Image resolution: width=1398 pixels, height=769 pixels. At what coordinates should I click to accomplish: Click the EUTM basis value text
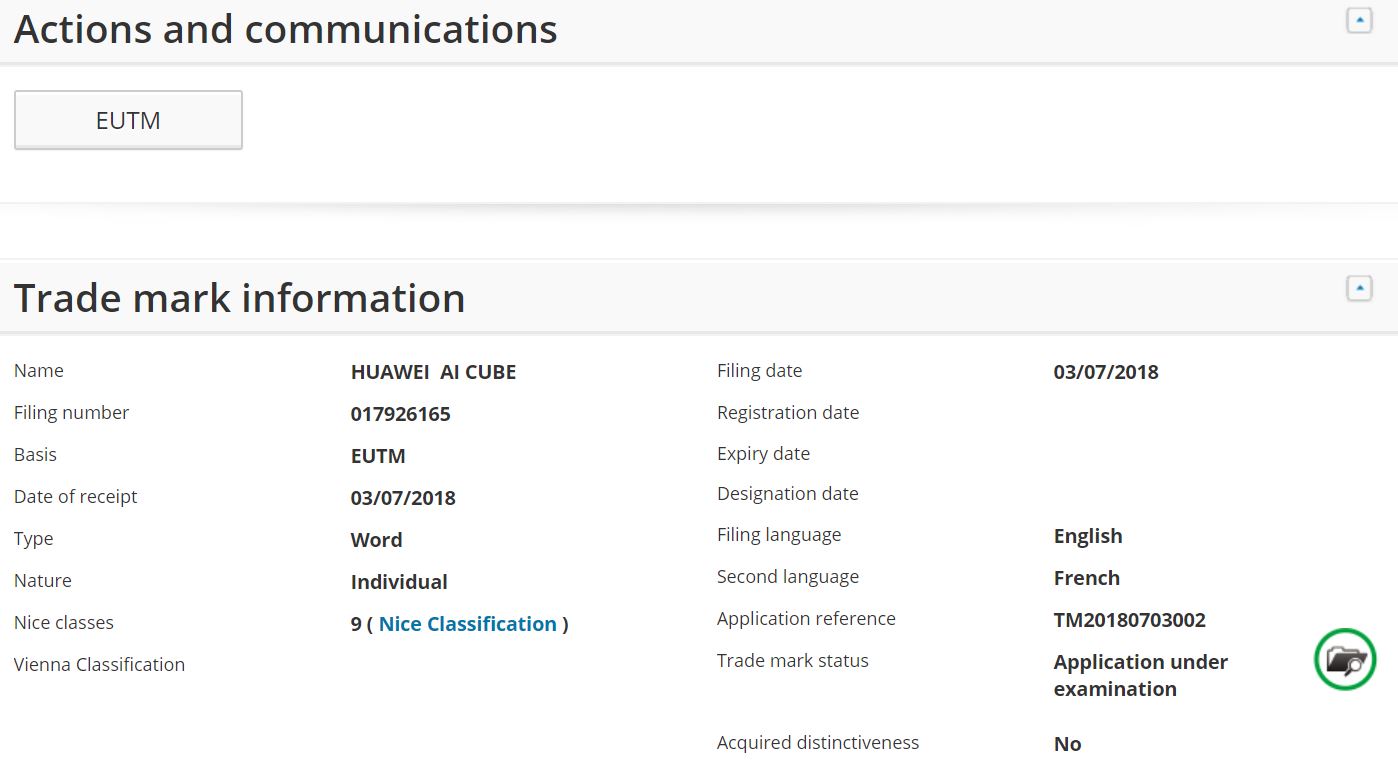(378, 456)
